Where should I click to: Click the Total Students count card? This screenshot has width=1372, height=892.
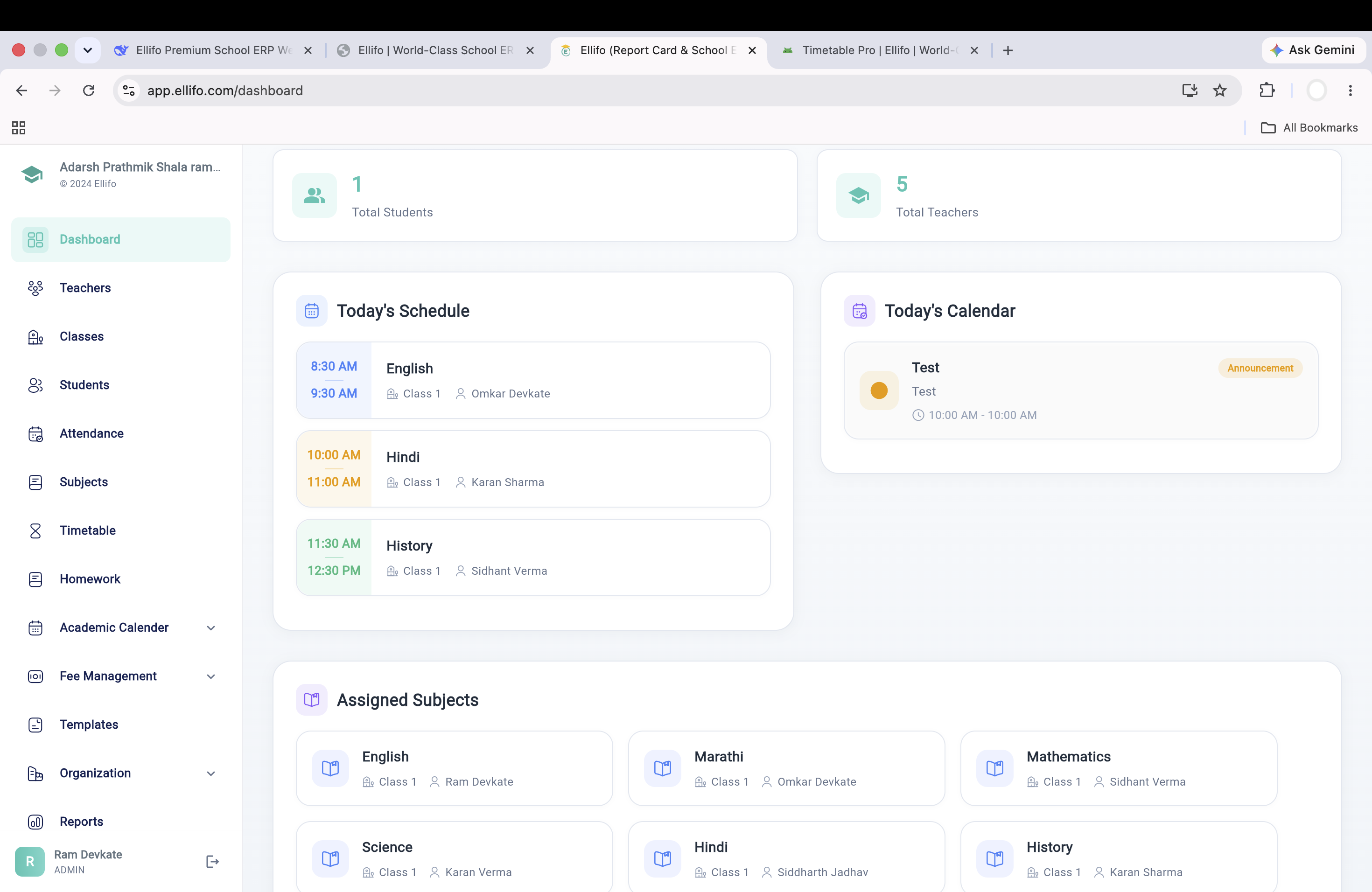click(x=535, y=195)
